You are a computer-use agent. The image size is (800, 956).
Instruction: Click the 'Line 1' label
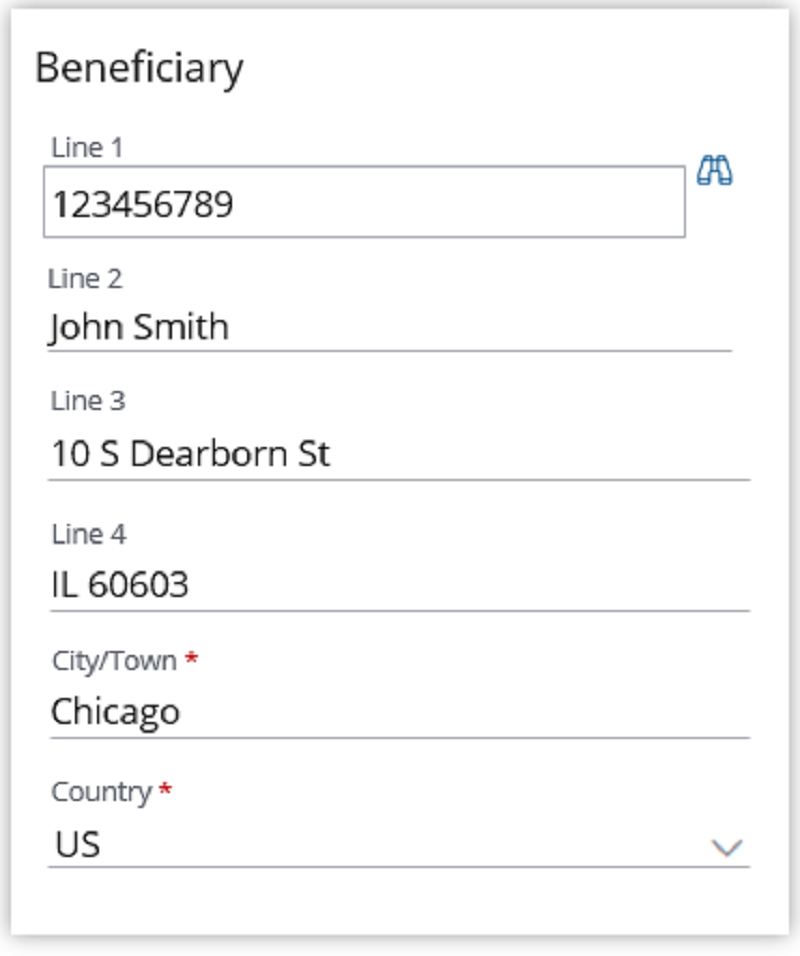(x=87, y=148)
